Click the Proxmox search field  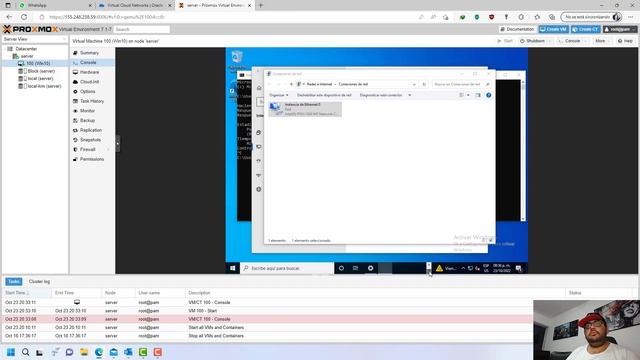[141, 29]
